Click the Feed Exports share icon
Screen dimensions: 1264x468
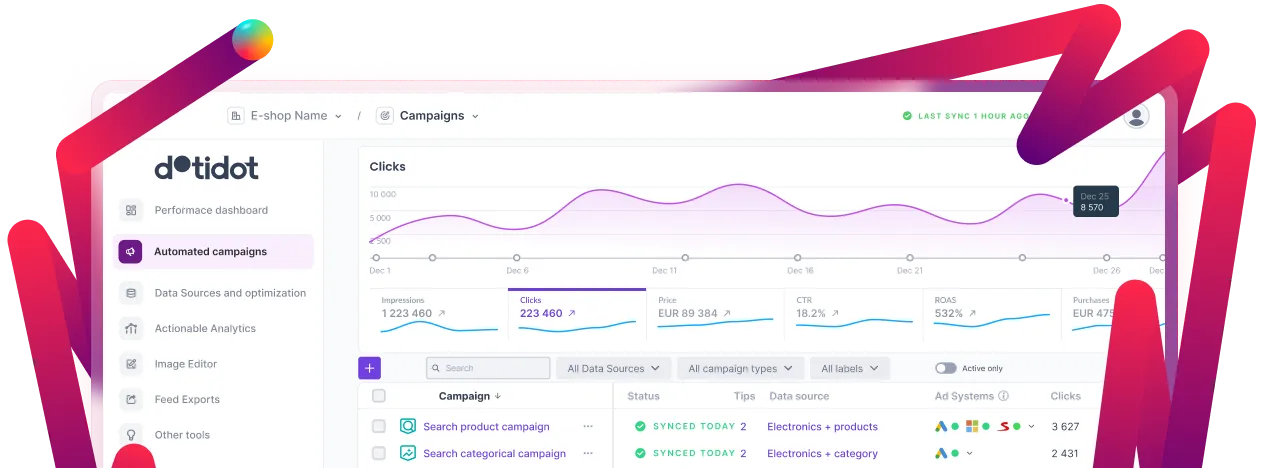click(130, 399)
